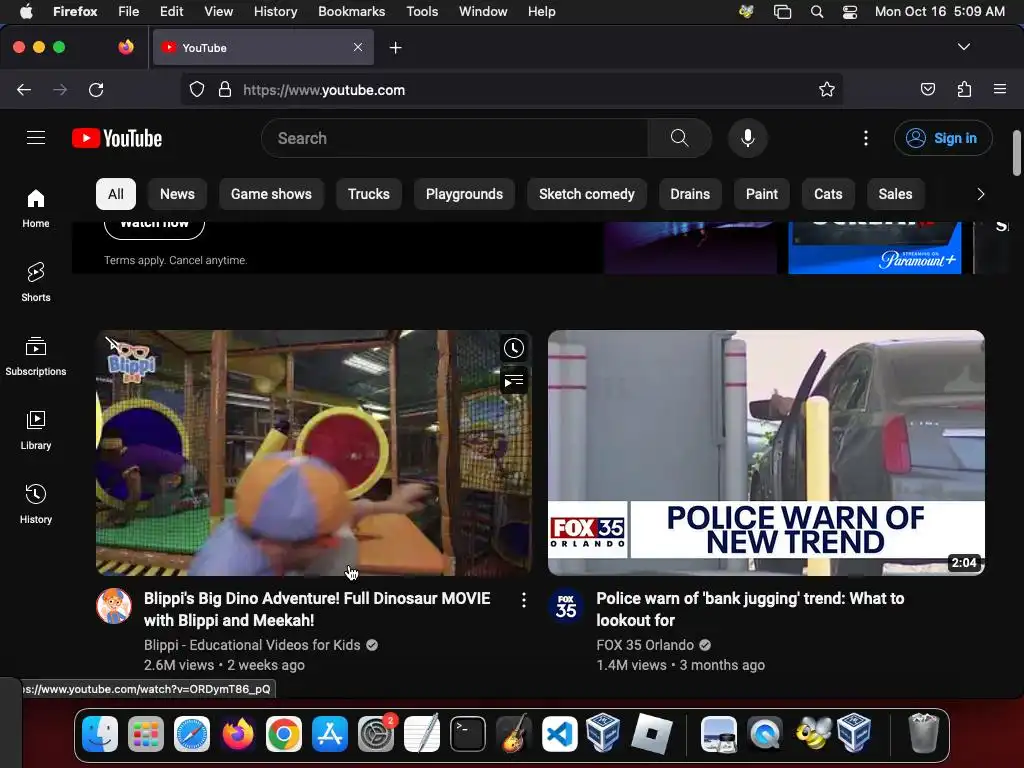This screenshot has width=1024, height=768.
Task: Click the Blippi channel avatar
Action: pyautogui.click(x=114, y=606)
